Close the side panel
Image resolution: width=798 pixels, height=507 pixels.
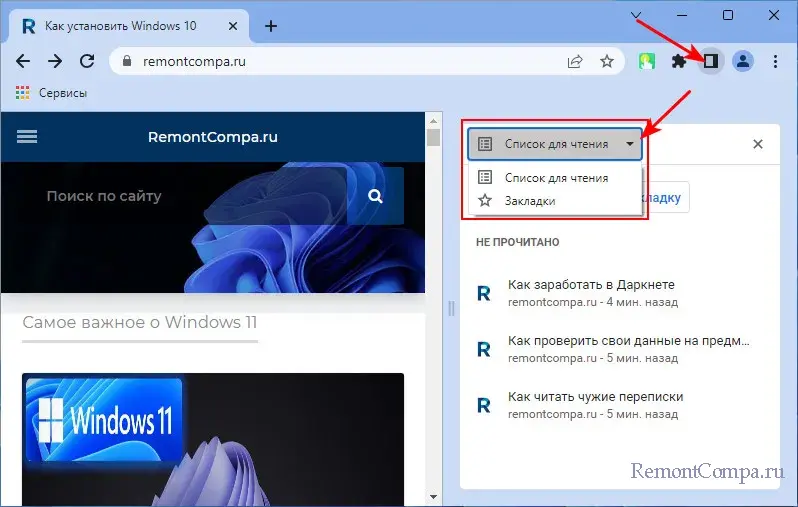(x=758, y=144)
